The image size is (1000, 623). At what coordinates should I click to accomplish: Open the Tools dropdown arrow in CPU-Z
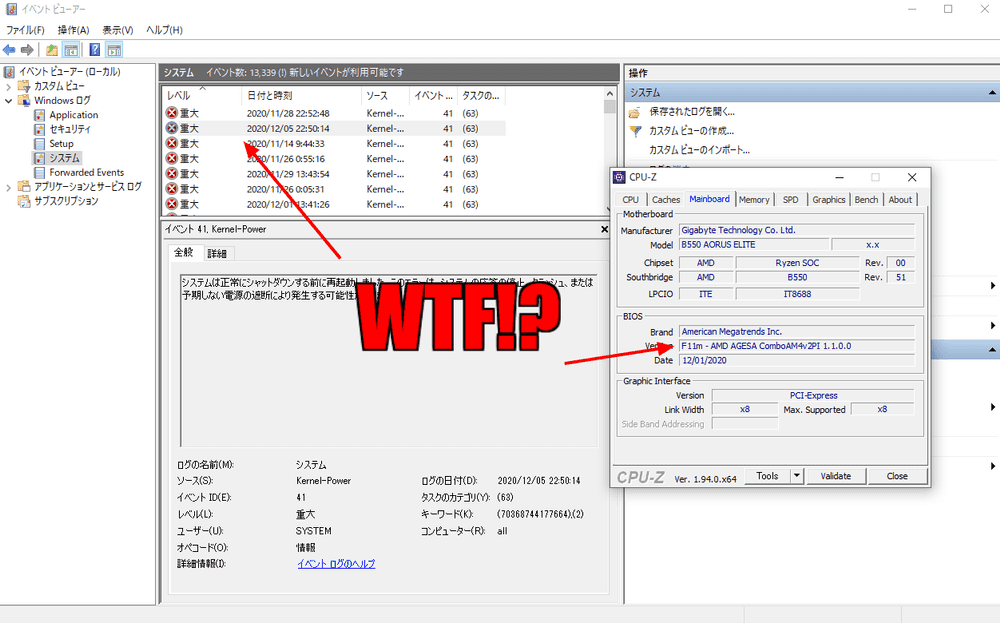point(797,476)
